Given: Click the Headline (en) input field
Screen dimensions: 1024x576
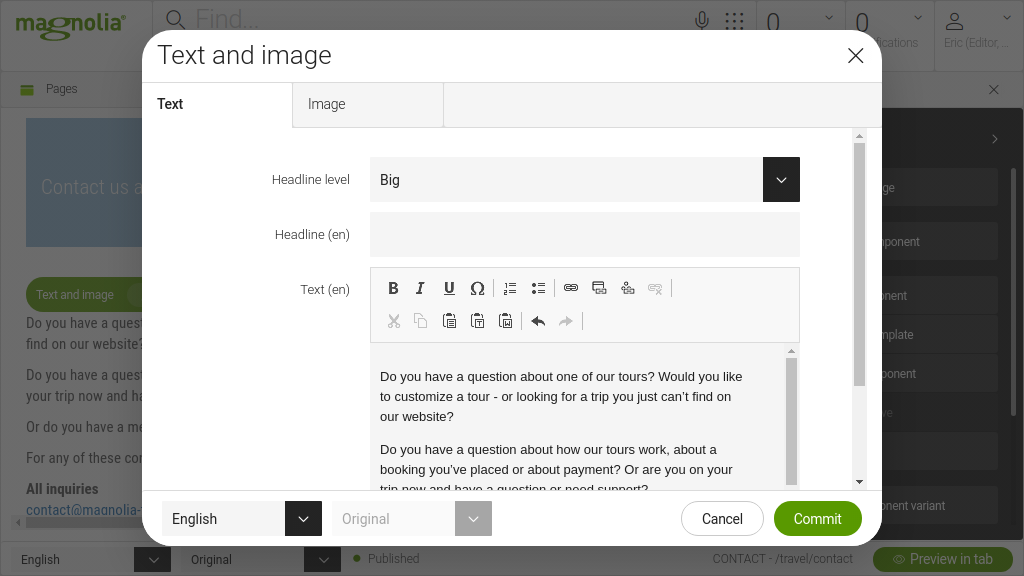Looking at the screenshot, I should [x=584, y=234].
